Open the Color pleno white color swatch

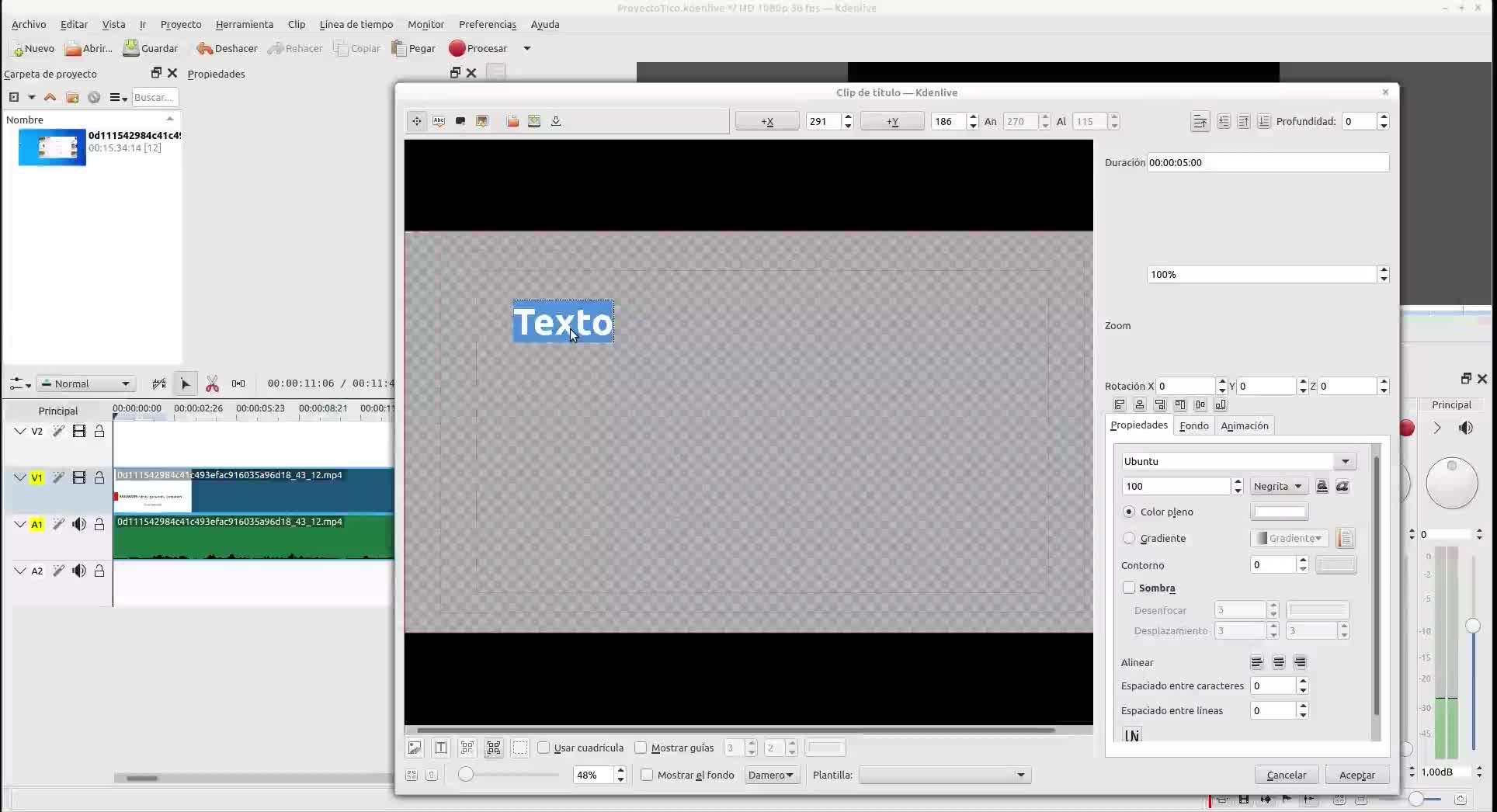(x=1279, y=512)
